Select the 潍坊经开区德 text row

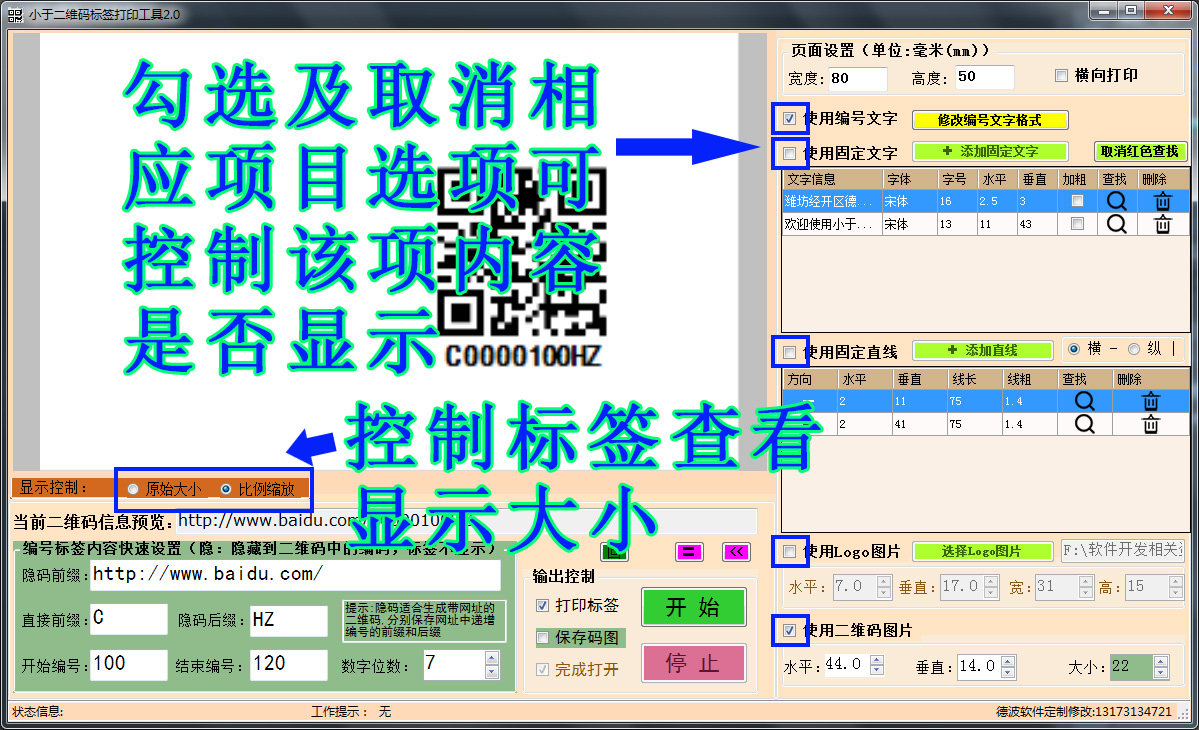[986, 201]
